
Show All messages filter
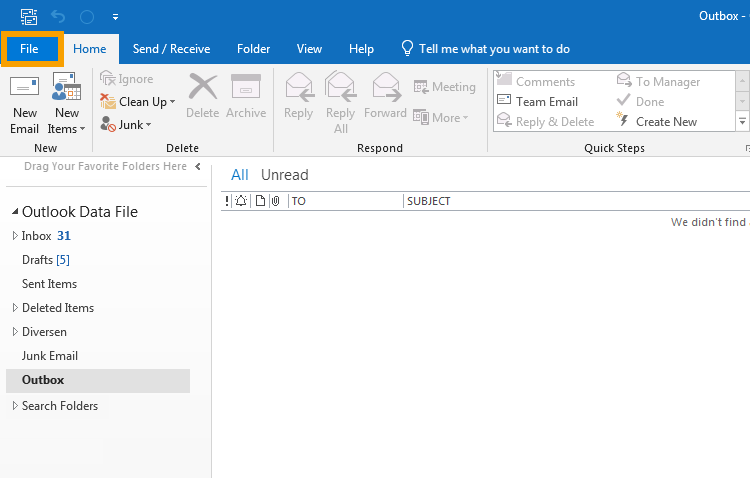[x=240, y=175]
